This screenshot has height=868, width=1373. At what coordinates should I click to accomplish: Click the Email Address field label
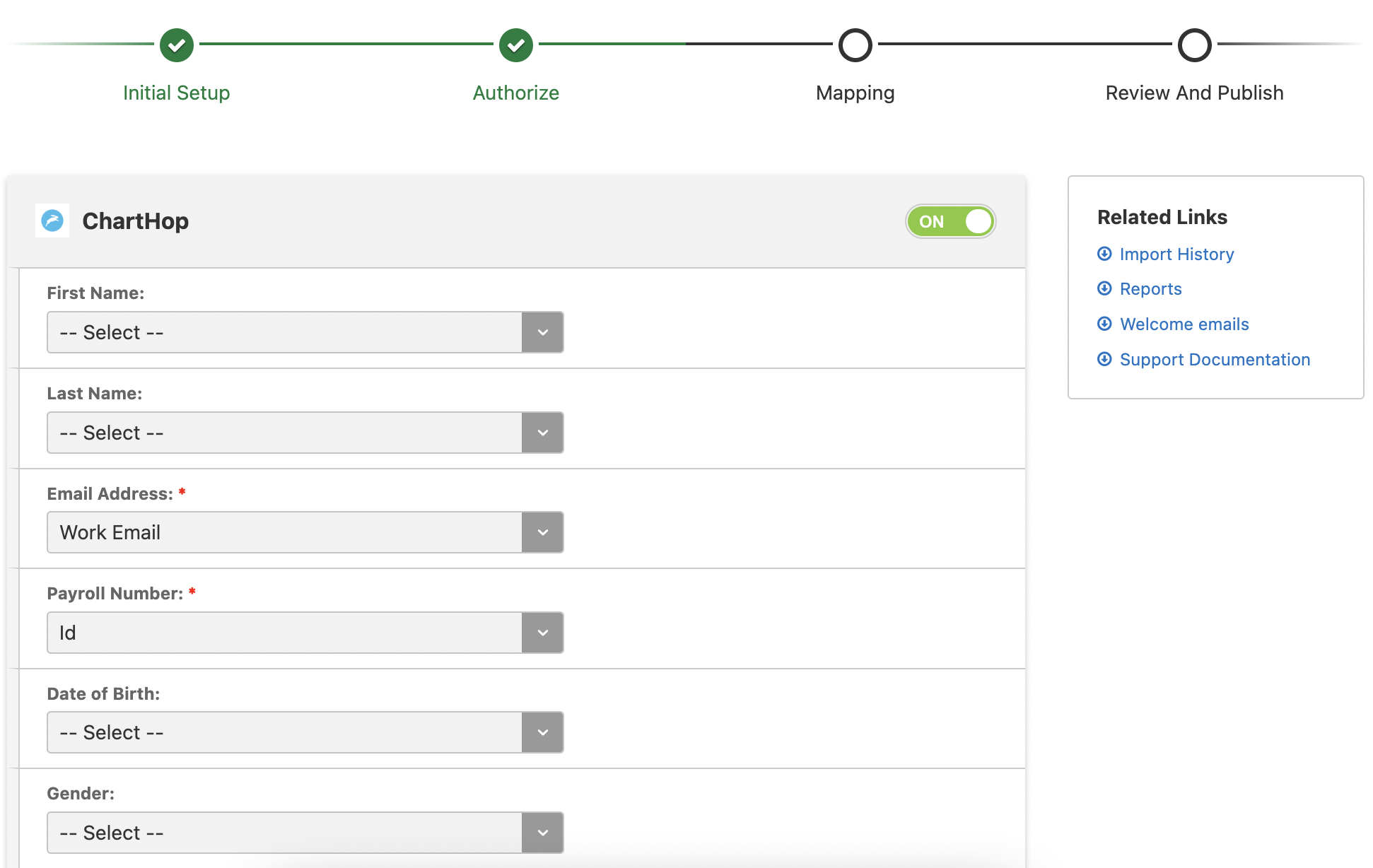[110, 493]
